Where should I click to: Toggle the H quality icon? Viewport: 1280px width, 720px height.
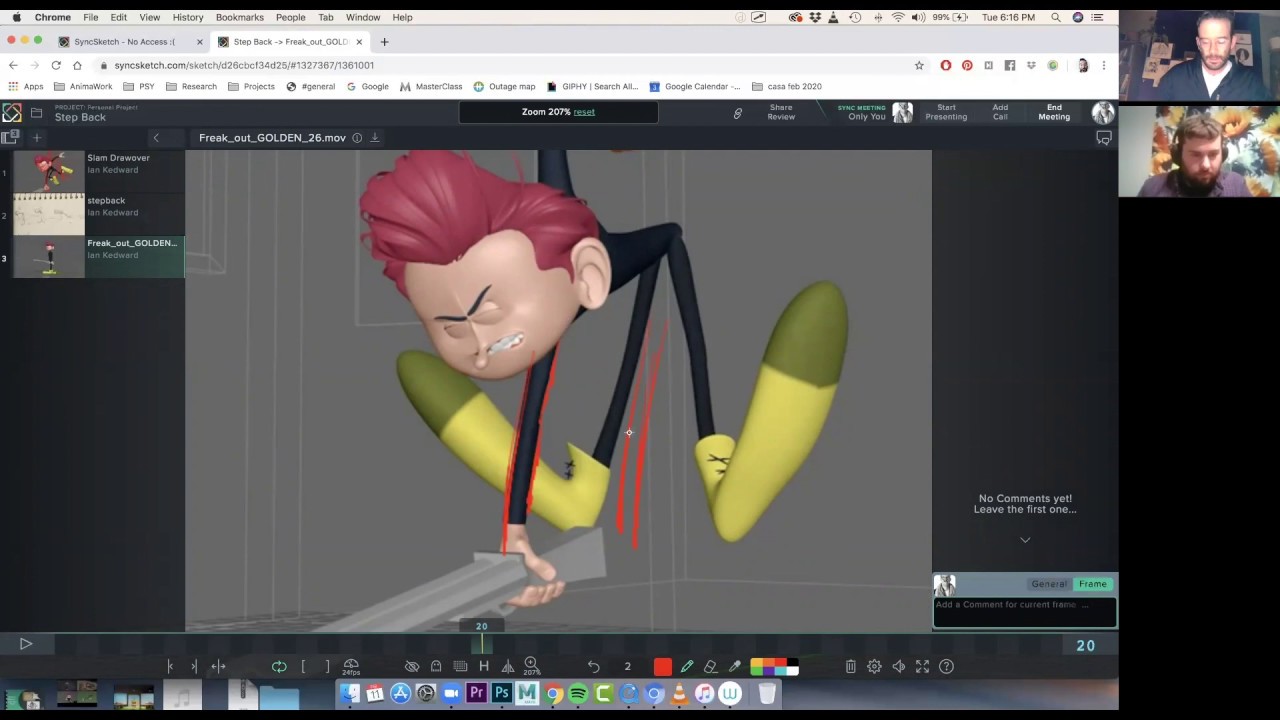[x=484, y=666]
